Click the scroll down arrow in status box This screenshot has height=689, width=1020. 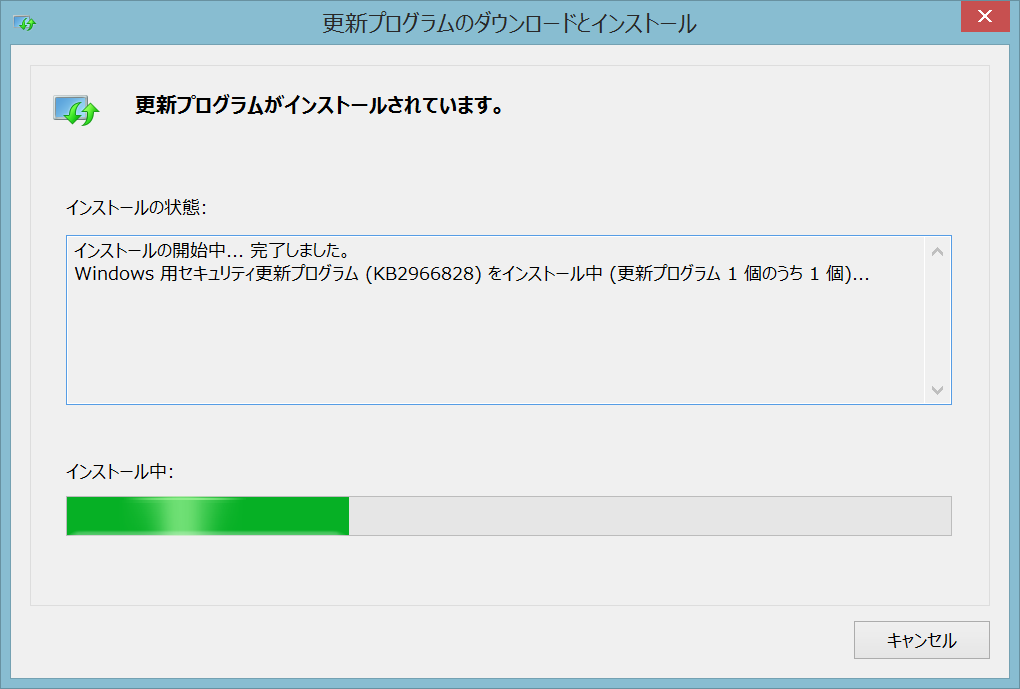[937, 389]
